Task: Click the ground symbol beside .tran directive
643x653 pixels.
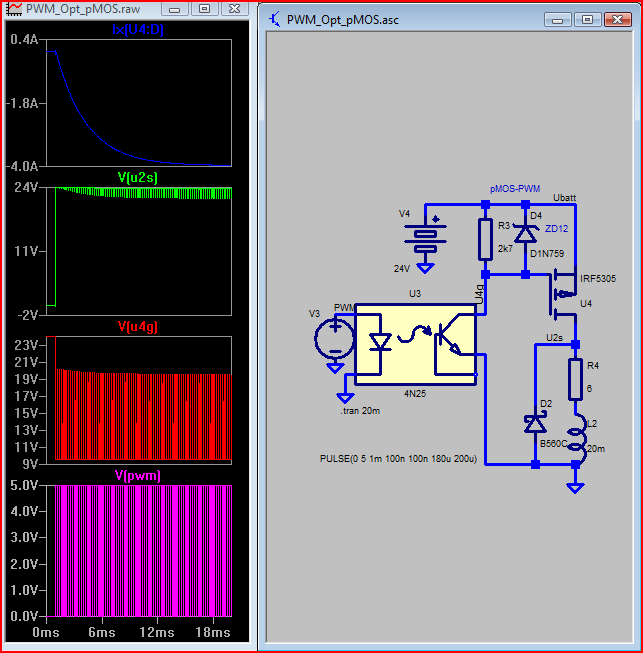Action: pos(345,398)
